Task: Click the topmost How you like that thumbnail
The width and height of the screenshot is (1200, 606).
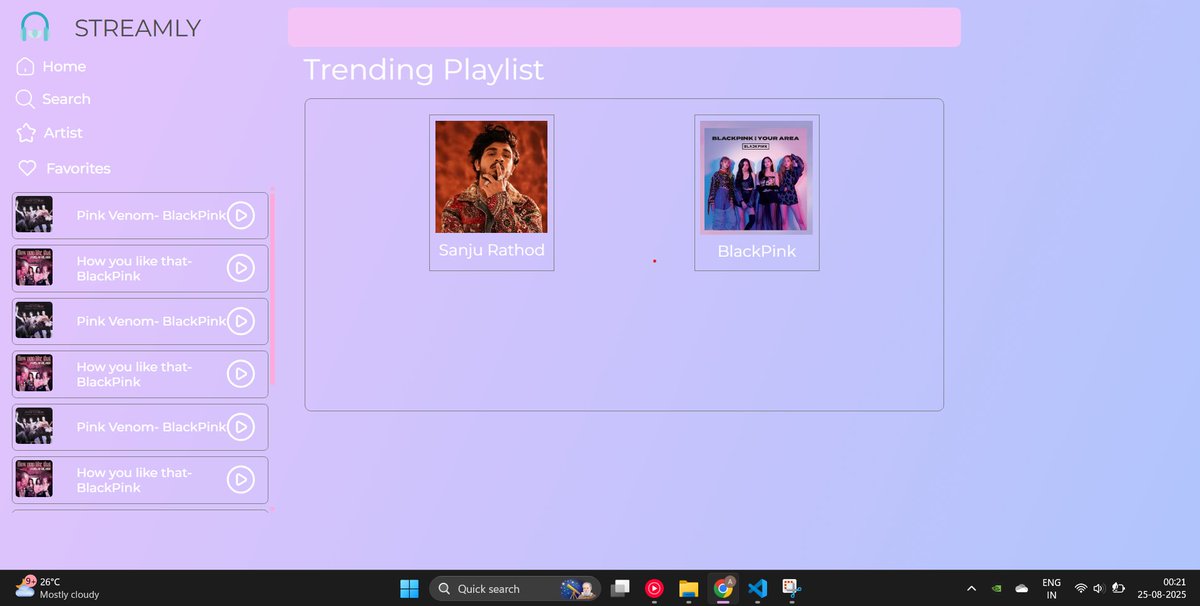Action: pyautogui.click(x=34, y=268)
